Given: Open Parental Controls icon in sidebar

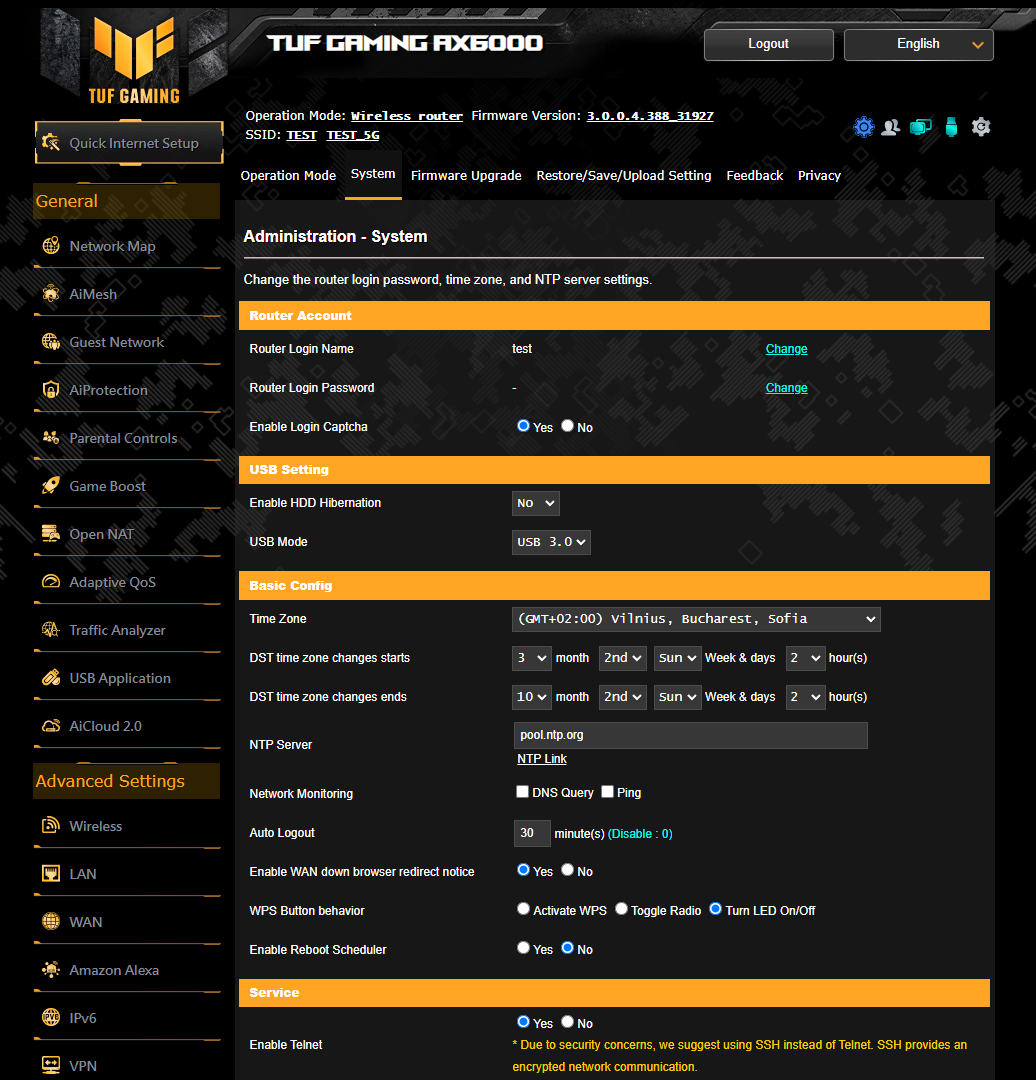Looking at the screenshot, I should (51, 437).
